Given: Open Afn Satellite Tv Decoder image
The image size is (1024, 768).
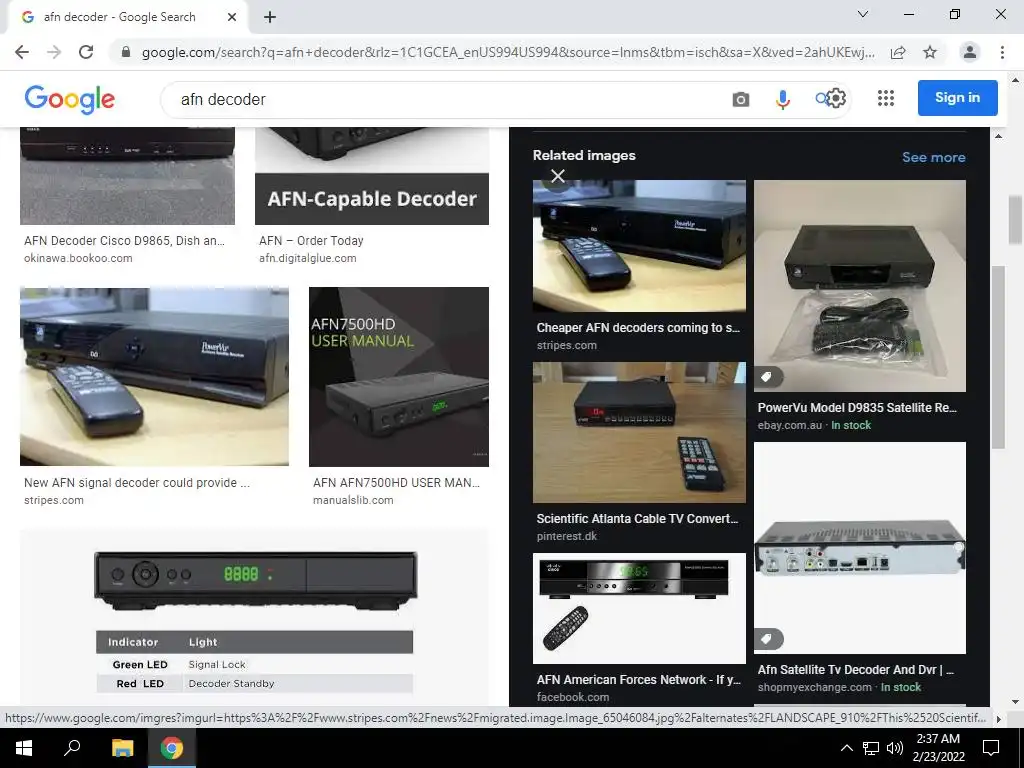Looking at the screenshot, I should tap(859, 548).
